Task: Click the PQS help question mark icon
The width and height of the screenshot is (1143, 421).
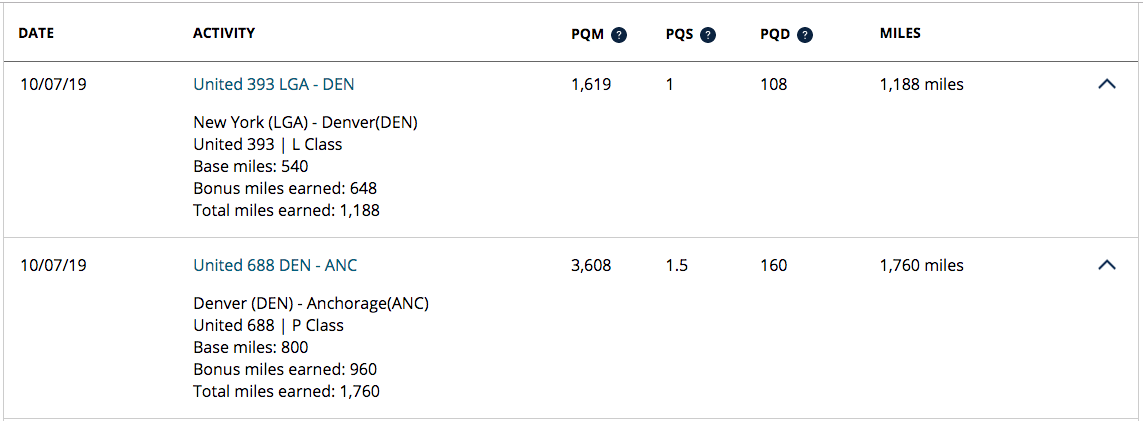Action: 708,35
